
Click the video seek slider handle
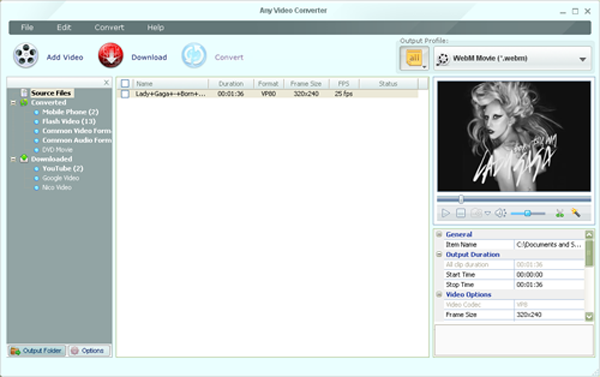pyautogui.click(x=461, y=199)
